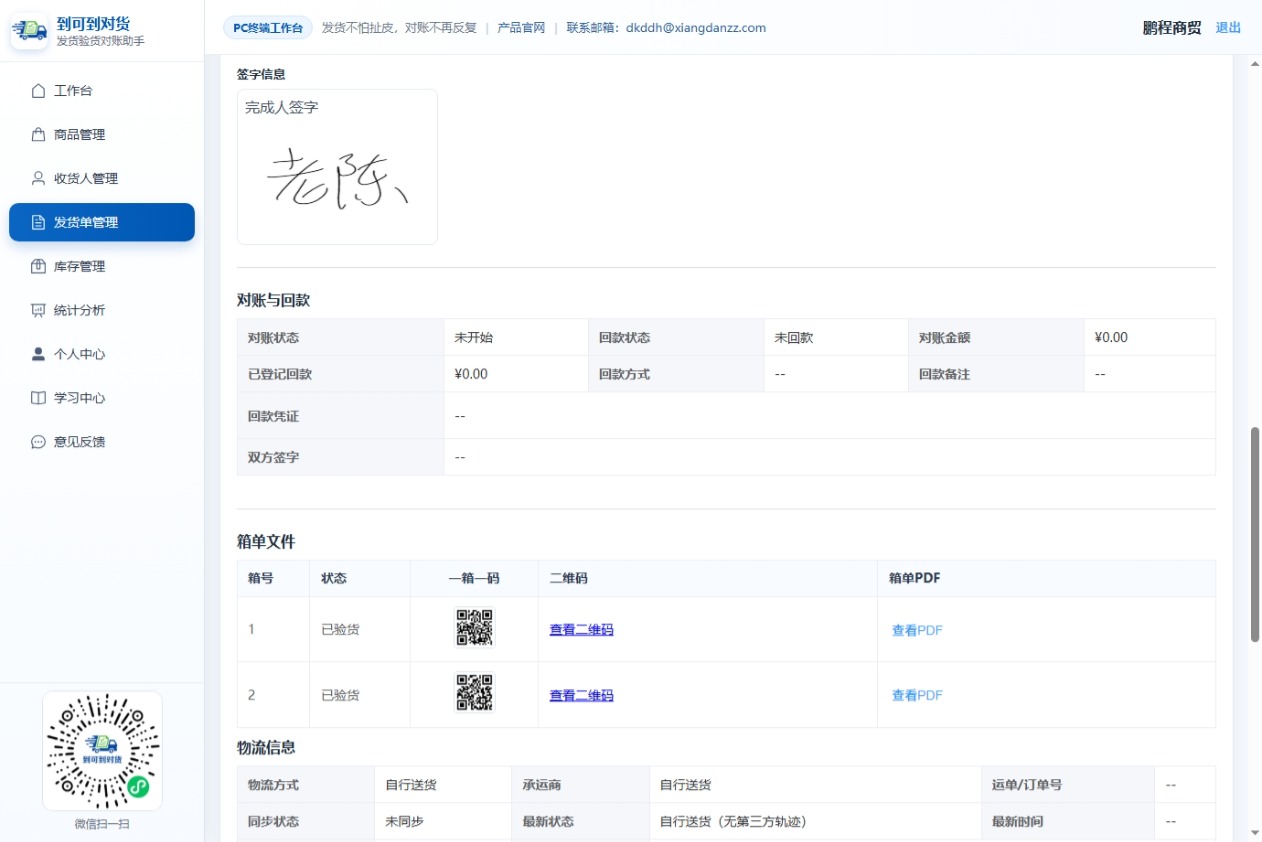Open 查看二维码 for box 2

581,695
